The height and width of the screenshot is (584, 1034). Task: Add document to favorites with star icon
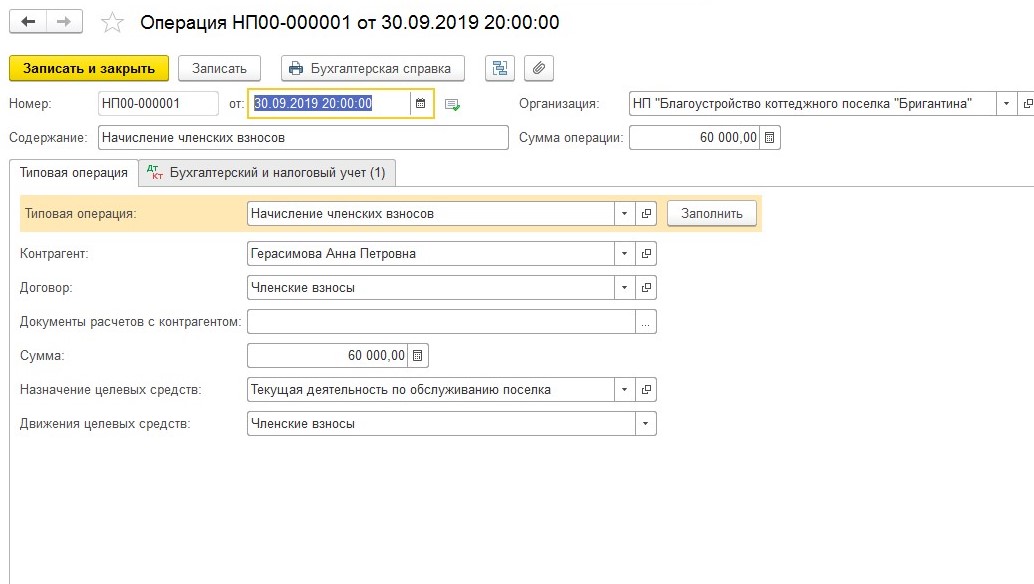[114, 22]
